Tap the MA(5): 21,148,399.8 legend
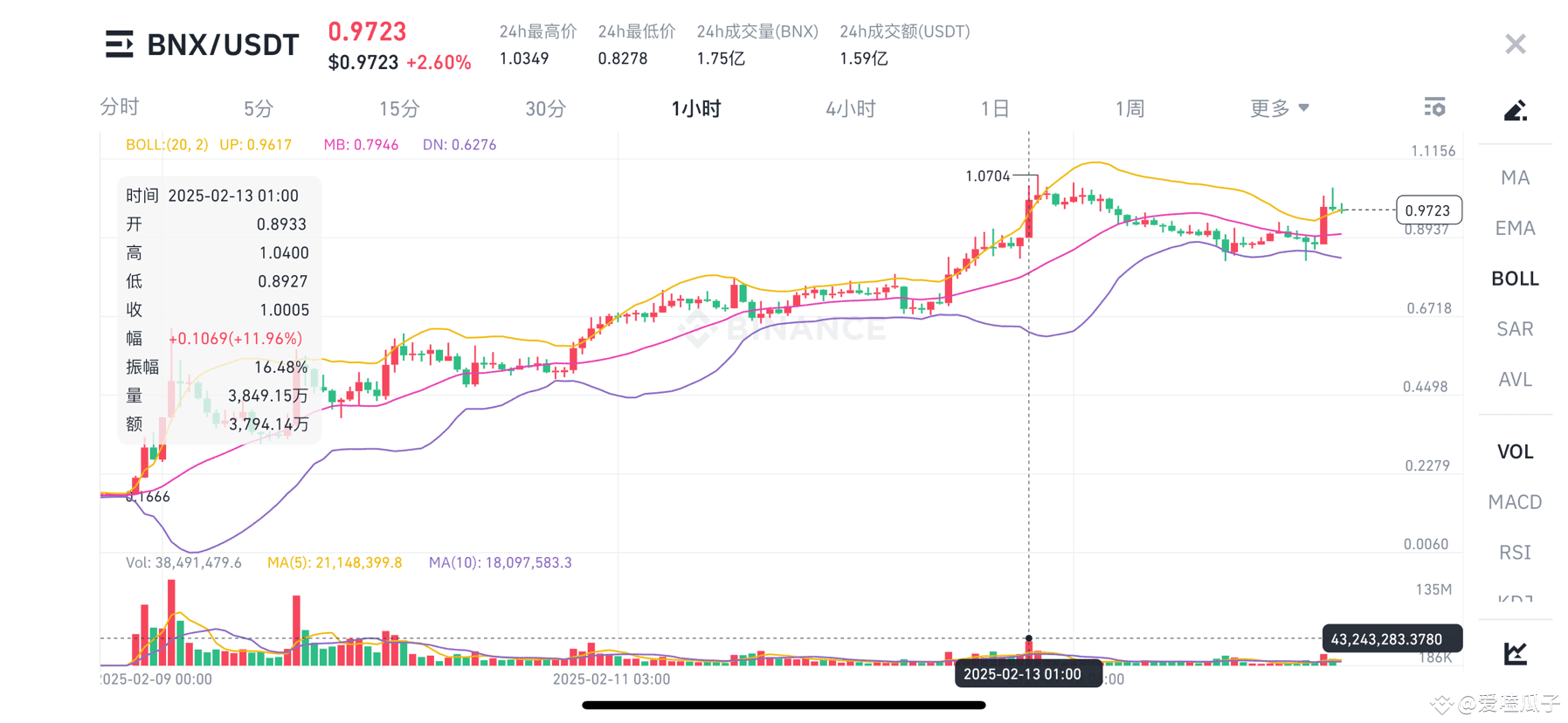This screenshot has width=1568, height=723. pyautogui.click(x=335, y=562)
